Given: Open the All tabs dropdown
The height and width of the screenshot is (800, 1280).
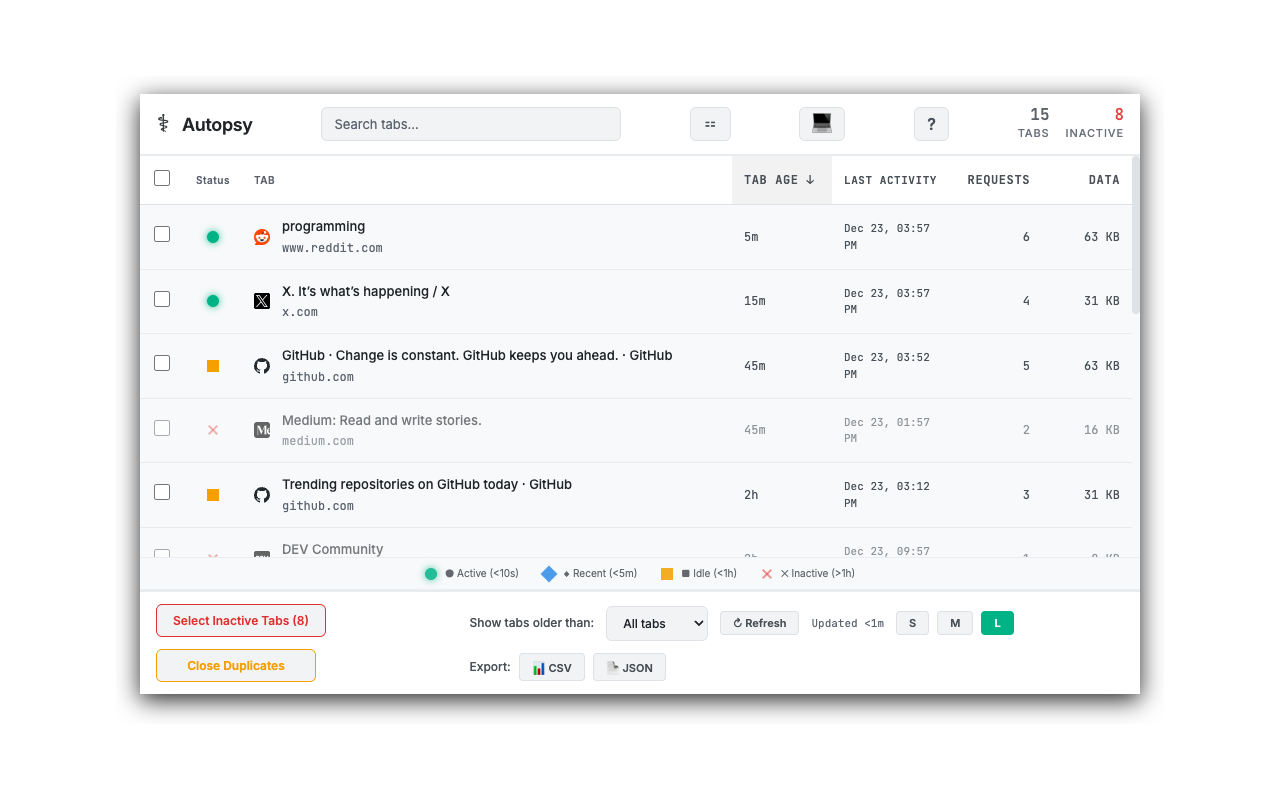Looking at the screenshot, I should click(657, 623).
